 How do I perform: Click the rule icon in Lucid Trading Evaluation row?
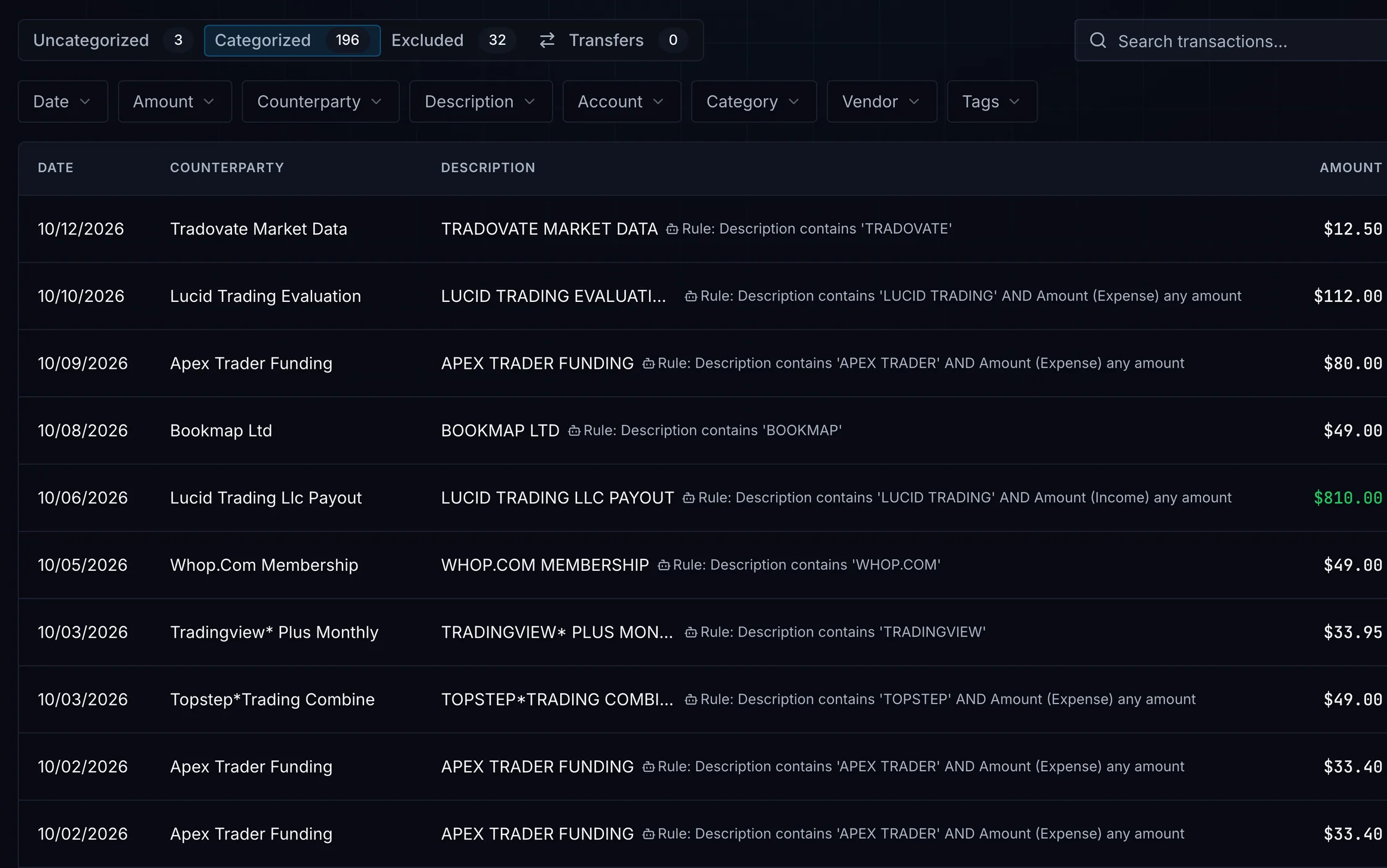pos(691,296)
